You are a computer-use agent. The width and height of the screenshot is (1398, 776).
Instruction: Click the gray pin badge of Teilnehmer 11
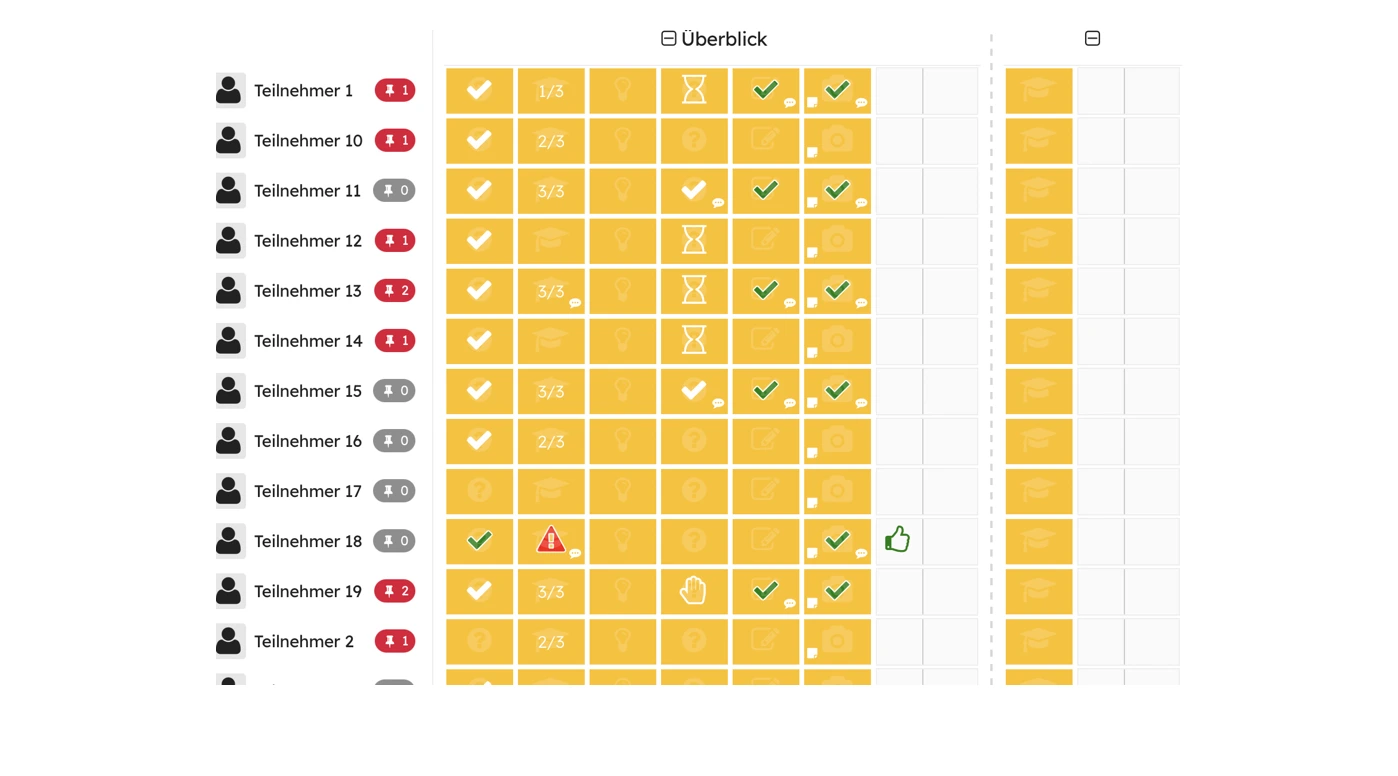pos(394,191)
